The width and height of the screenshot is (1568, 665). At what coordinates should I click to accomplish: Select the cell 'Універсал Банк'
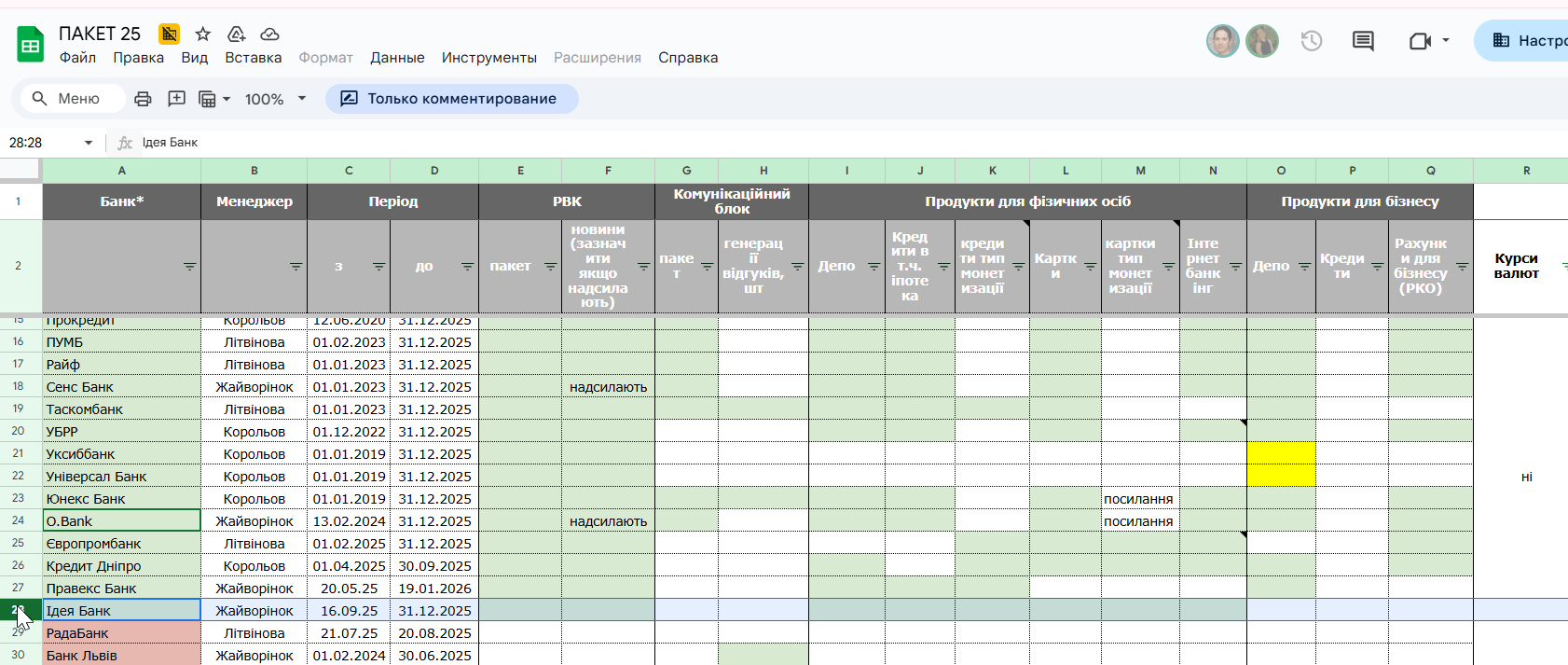121,476
